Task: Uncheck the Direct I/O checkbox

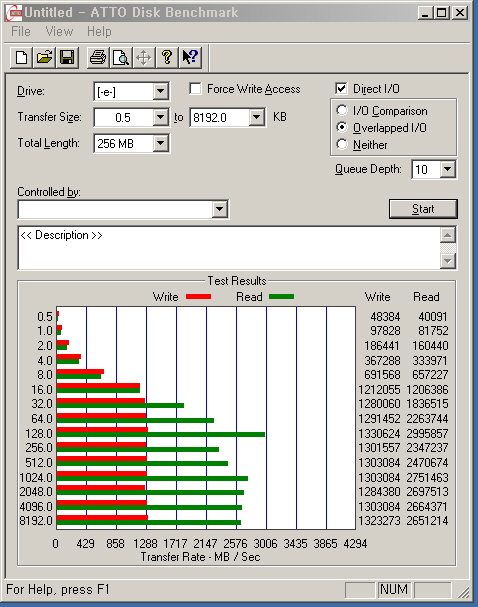Action: pyautogui.click(x=341, y=89)
